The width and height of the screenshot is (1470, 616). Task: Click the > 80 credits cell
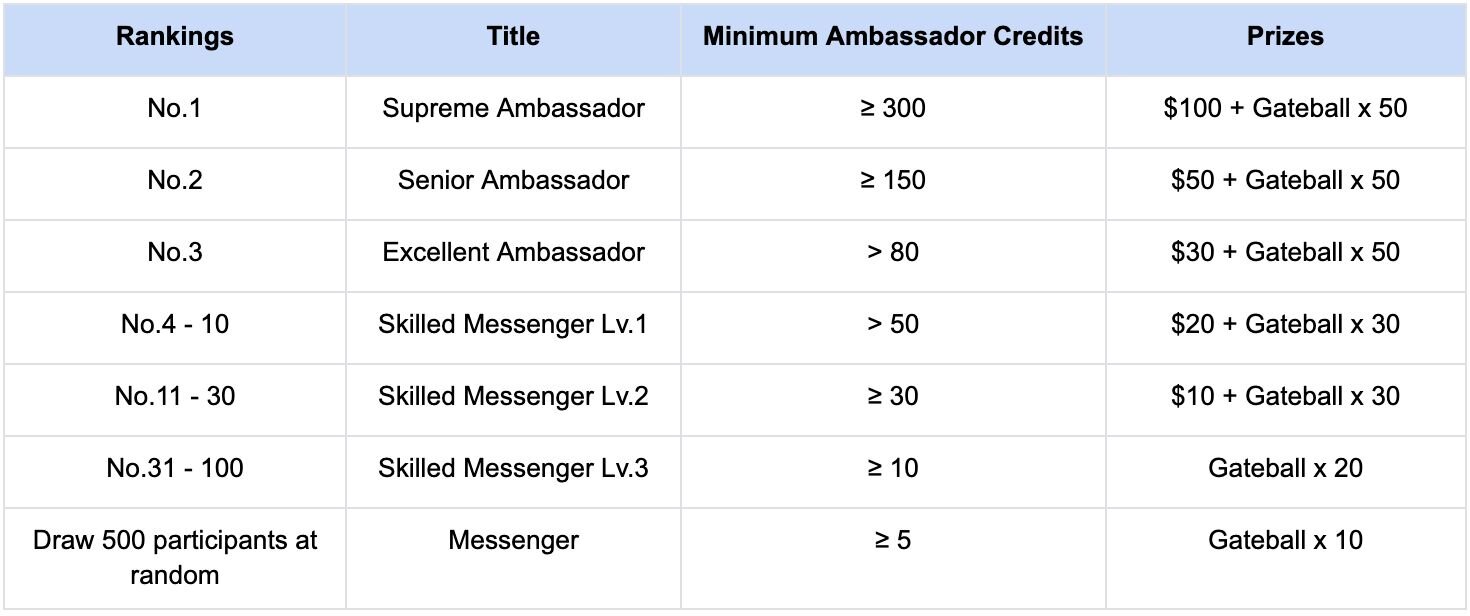[x=893, y=253]
